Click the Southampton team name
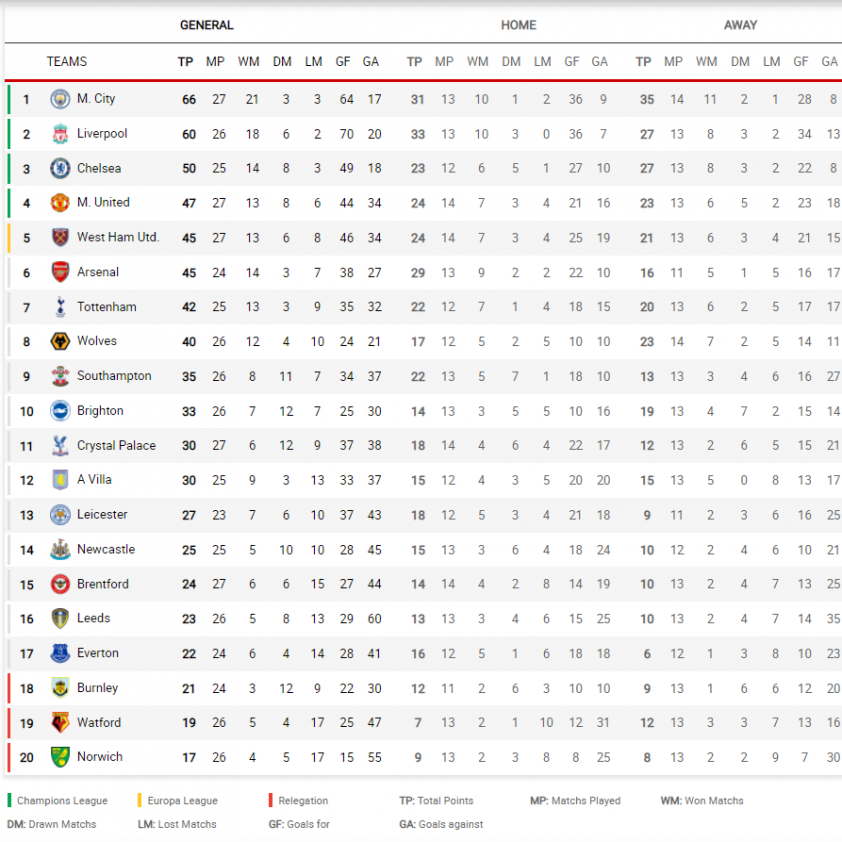The height and width of the screenshot is (842, 842). click(x=114, y=376)
